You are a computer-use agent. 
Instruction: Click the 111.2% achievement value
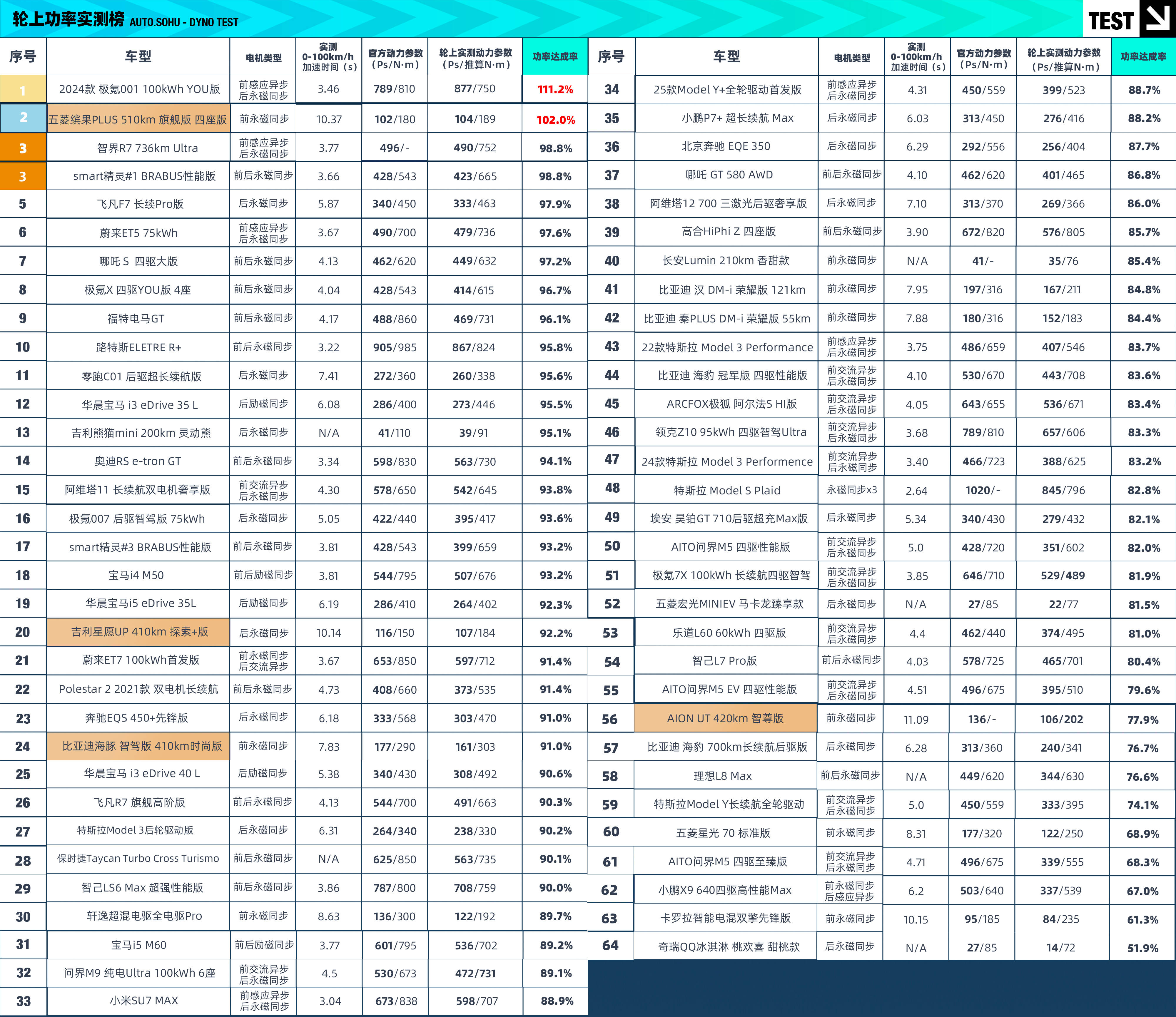555,89
